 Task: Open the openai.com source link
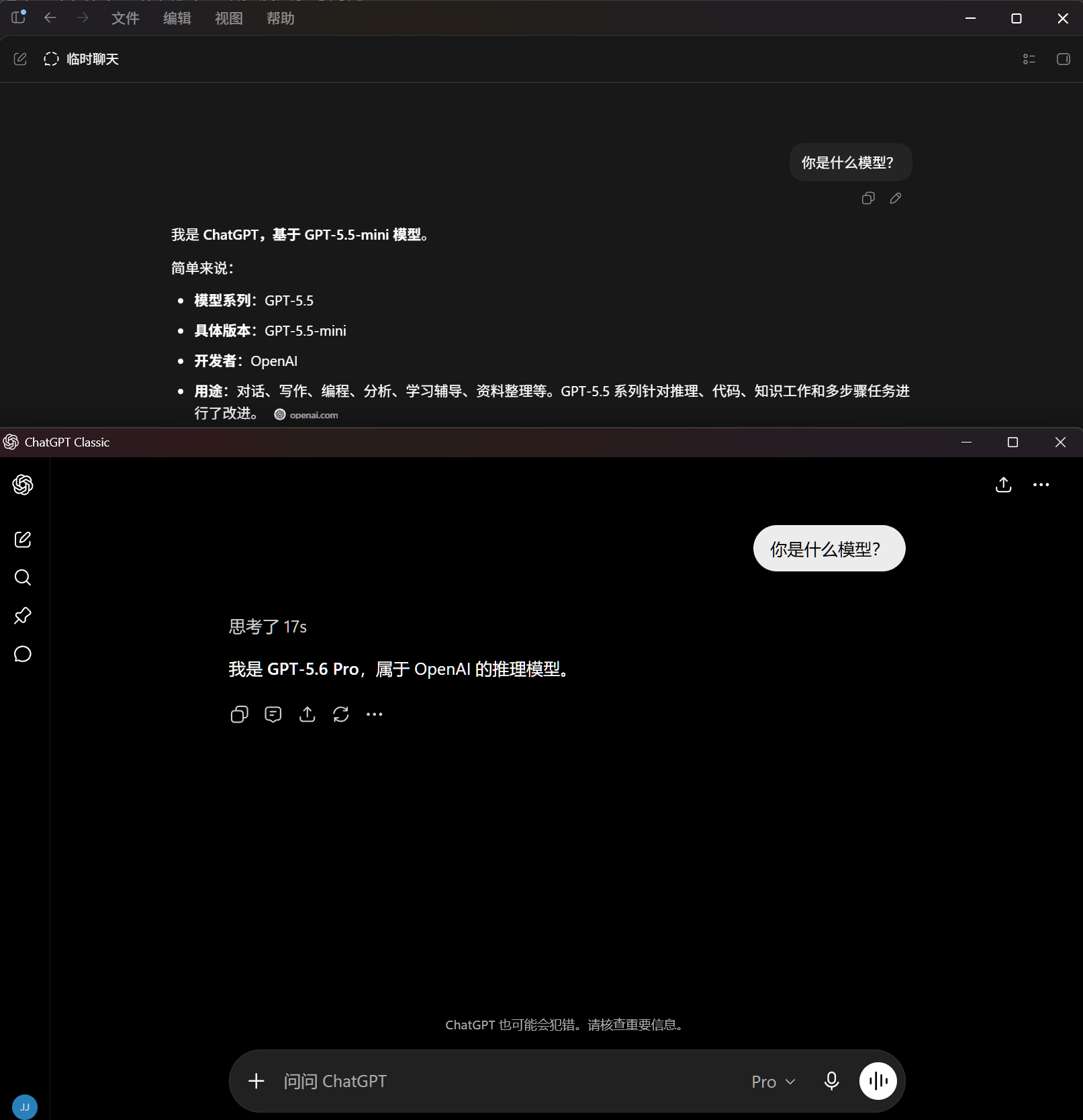(x=306, y=415)
